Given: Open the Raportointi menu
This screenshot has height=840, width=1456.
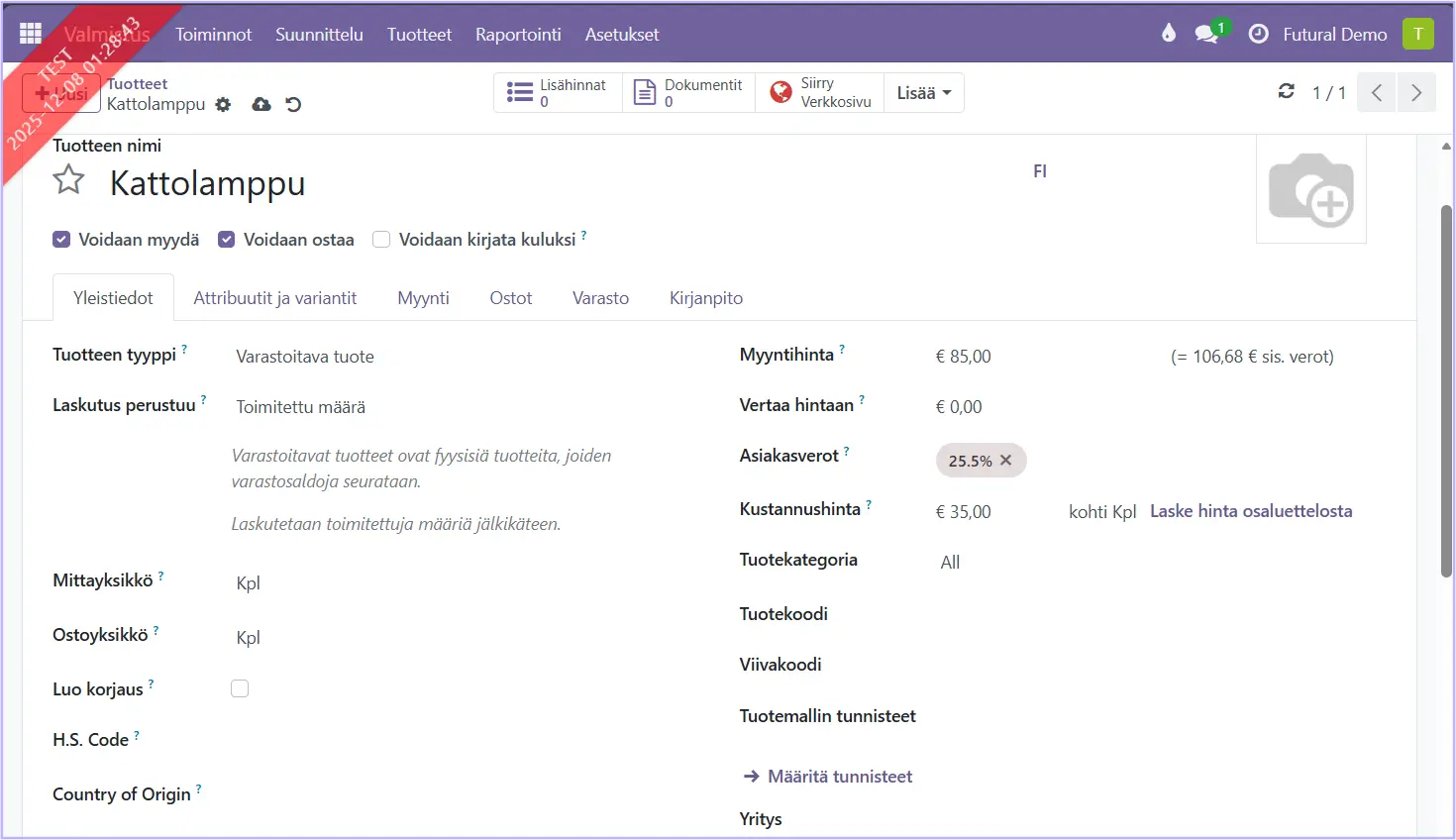Looking at the screenshot, I should [x=518, y=35].
